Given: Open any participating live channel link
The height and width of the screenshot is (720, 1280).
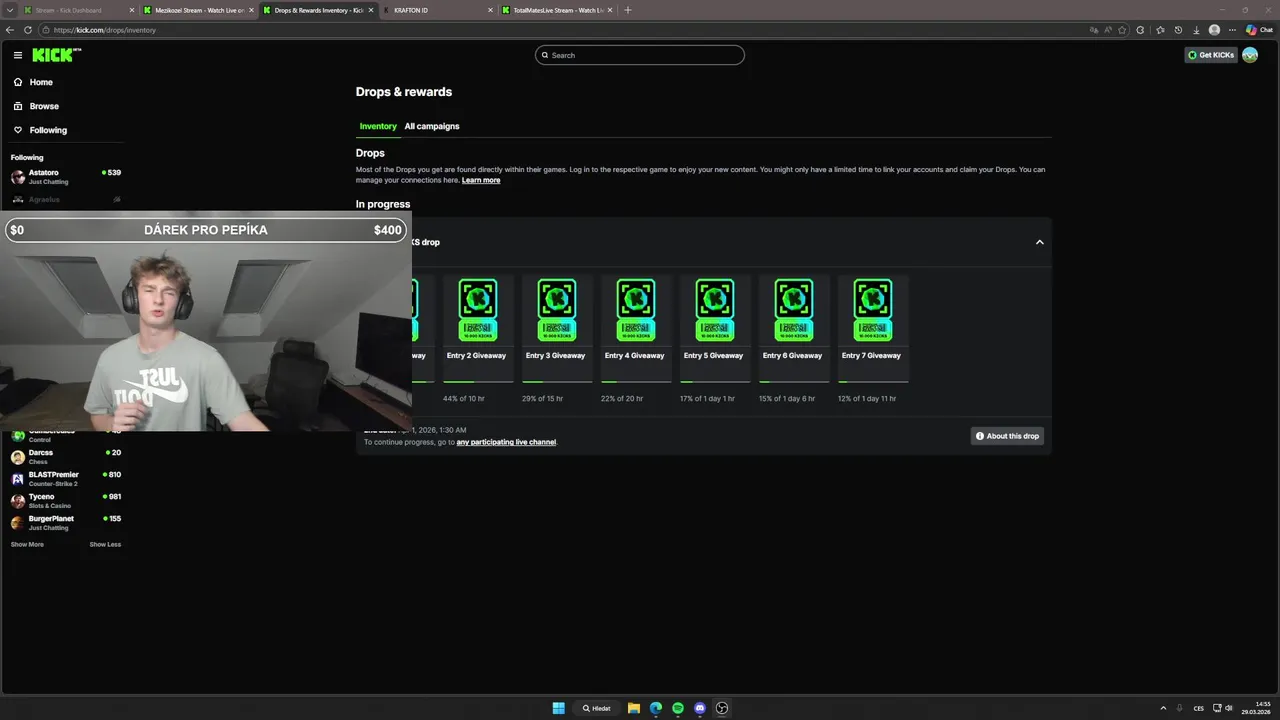Looking at the screenshot, I should click(x=506, y=442).
